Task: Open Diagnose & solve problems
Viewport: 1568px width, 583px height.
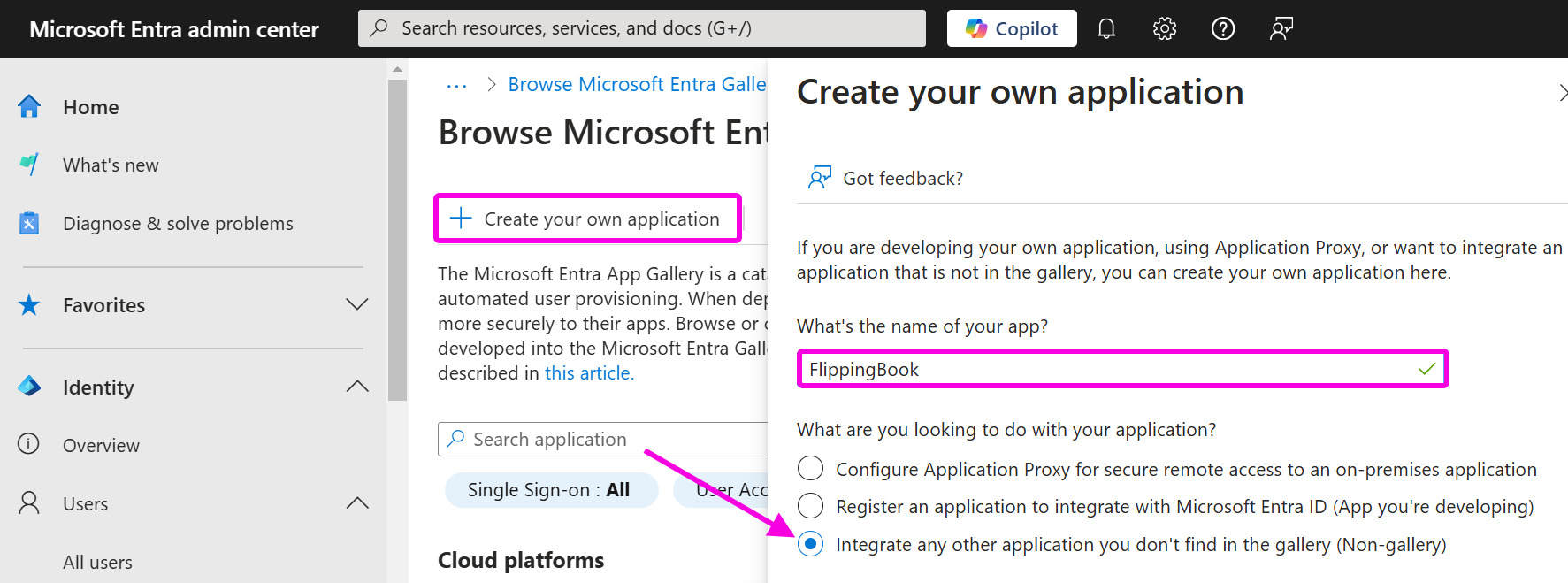Action: point(178,224)
